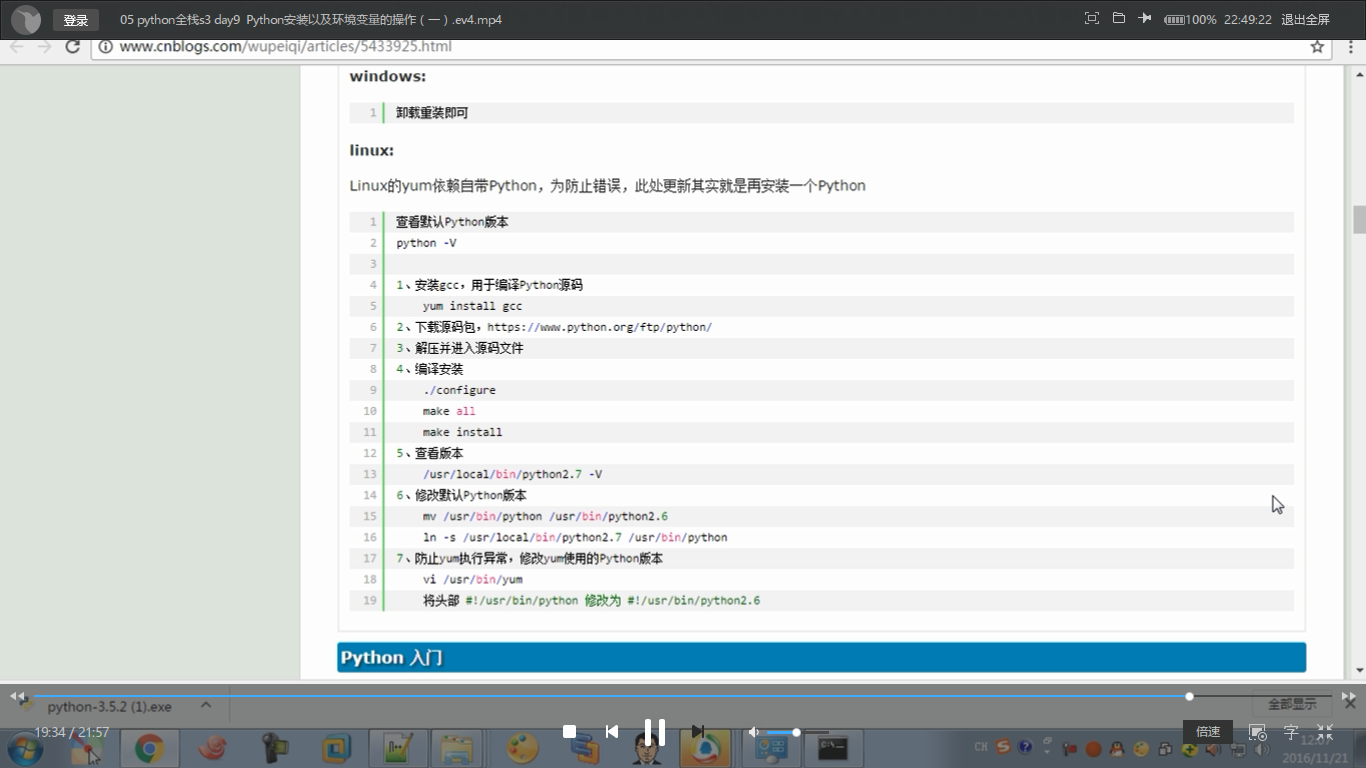
Task: Stop the video playback
Action: click(569, 732)
